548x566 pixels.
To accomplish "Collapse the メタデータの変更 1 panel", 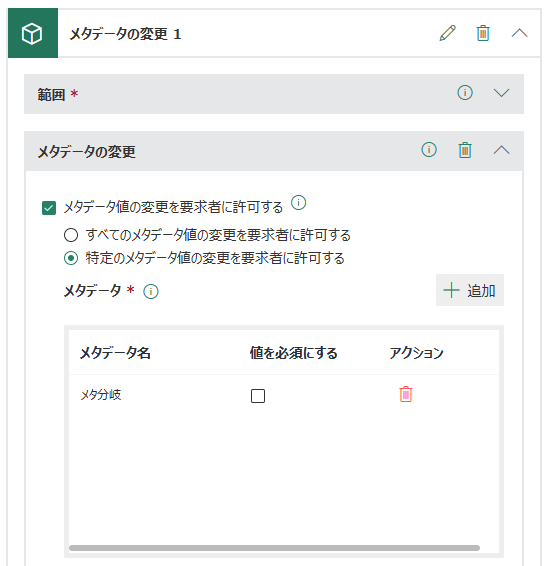I will point(519,33).
